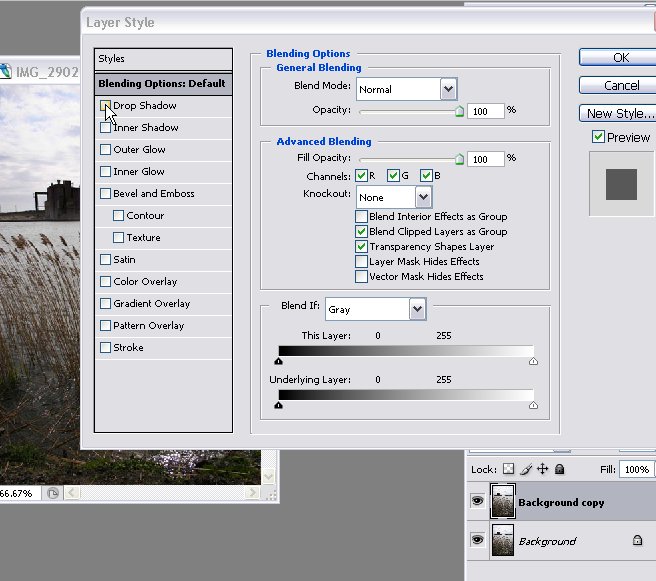Toggle the Background layer eye icon
This screenshot has height=581, width=656.
(x=477, y=540)
